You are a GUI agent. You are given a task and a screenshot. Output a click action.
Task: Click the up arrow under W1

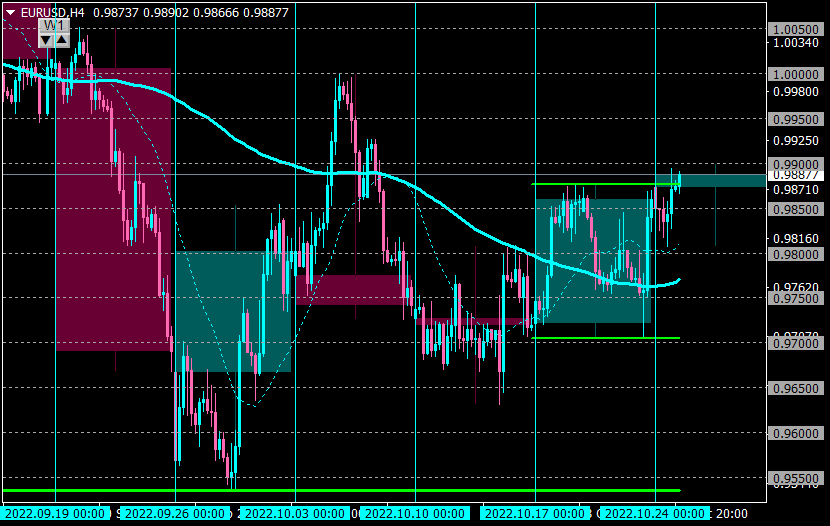click(x=62, y=40)
